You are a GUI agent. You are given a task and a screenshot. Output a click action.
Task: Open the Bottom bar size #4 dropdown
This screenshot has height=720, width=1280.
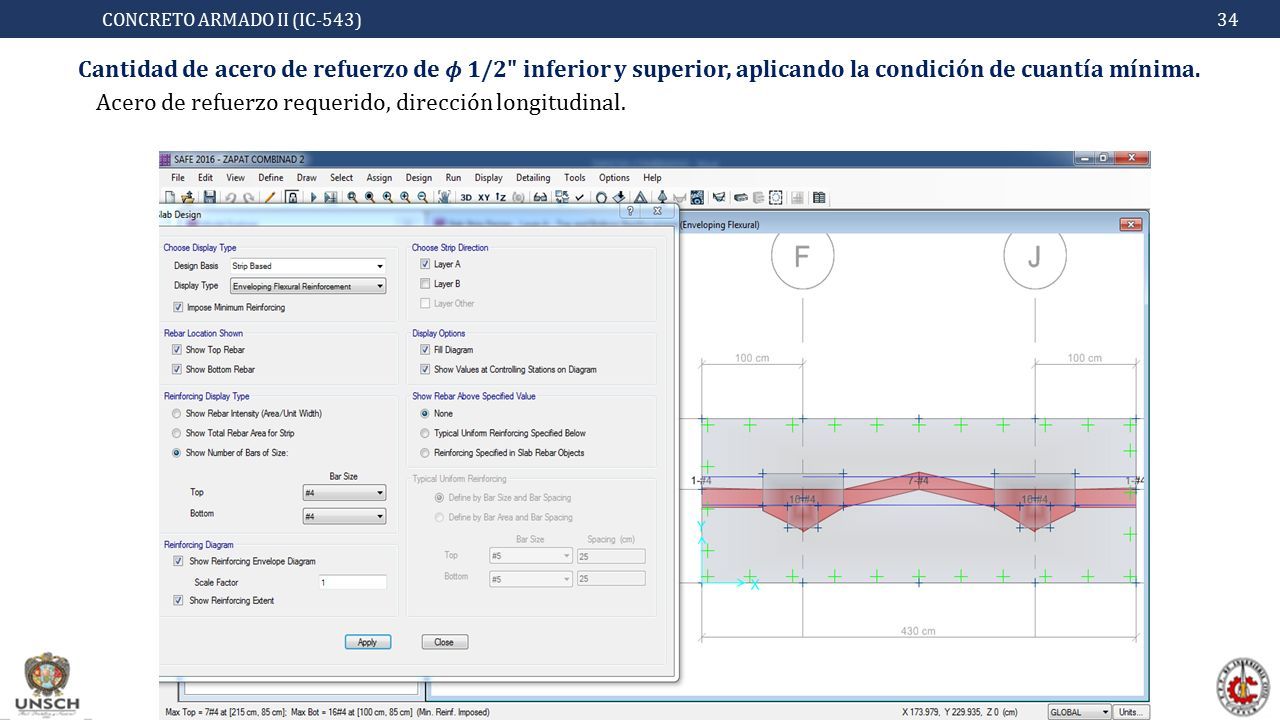pos(344,516)
